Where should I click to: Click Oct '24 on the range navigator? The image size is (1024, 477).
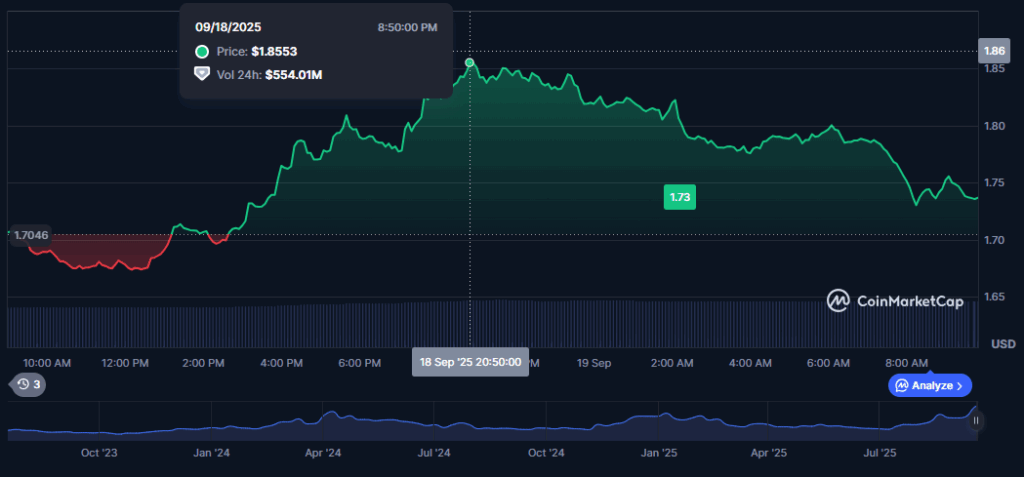click(546, 453)
